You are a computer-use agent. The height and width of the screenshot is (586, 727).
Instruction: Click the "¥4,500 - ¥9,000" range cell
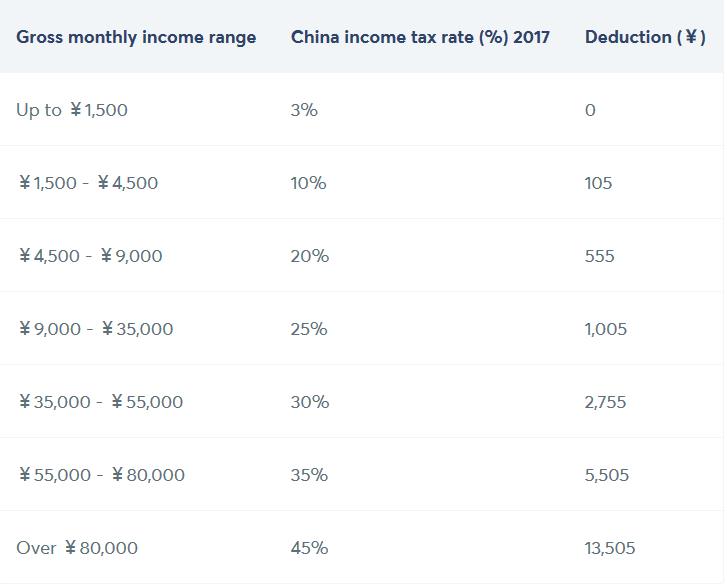click(x=90, y=256)
